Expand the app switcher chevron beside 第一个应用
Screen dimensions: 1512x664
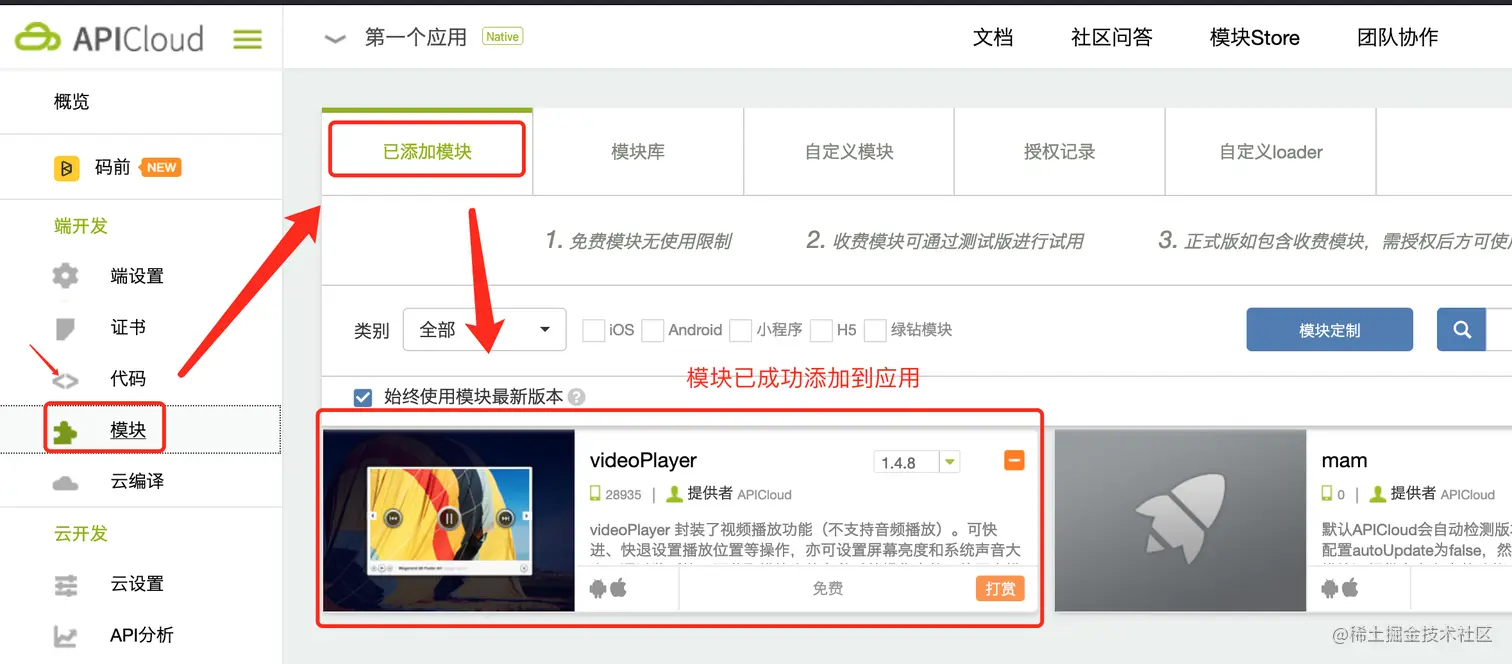335,39
